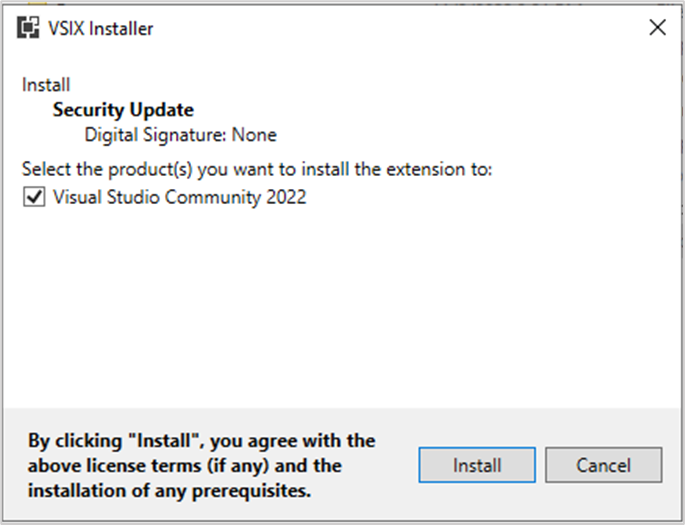Click the Install button

coord(477,465)
